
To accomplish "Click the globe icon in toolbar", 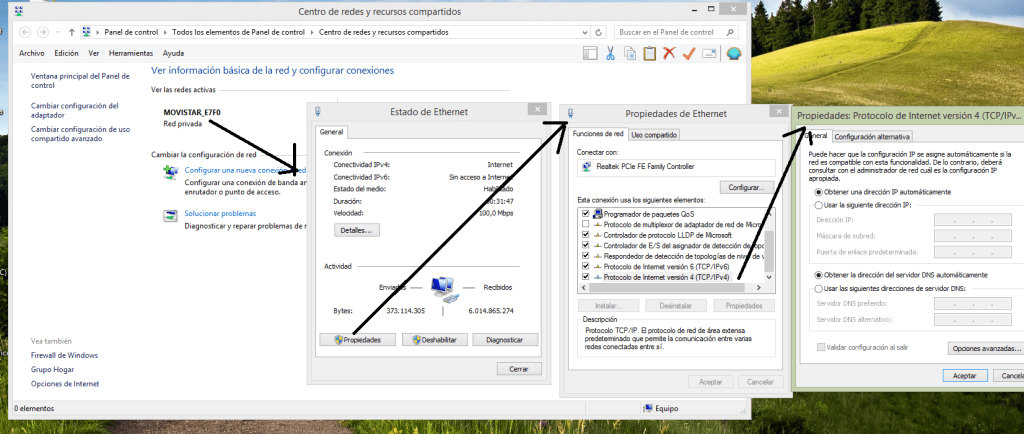I will [733, 53].
